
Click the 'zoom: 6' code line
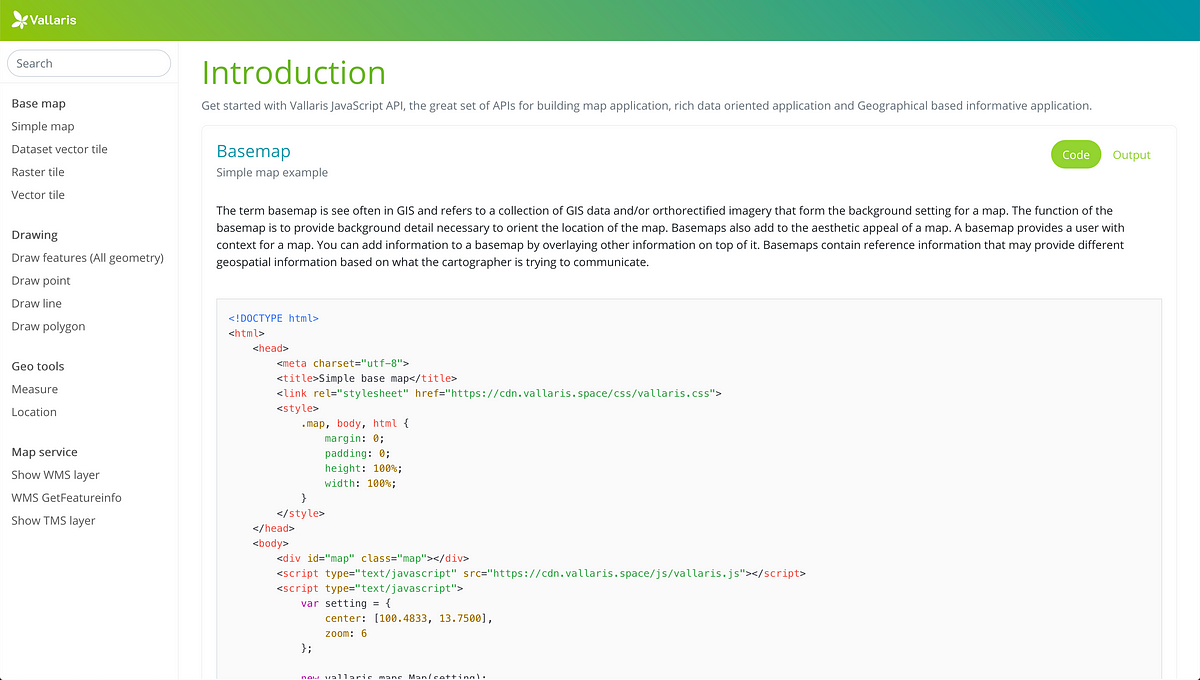tap(346, 633)
